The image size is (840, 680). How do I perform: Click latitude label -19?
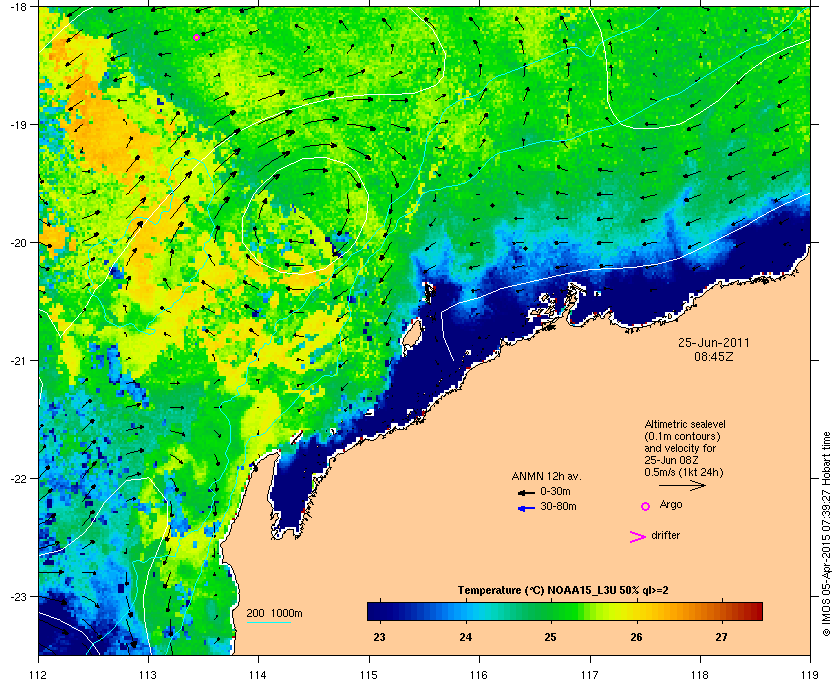click(x=17, y=124)
